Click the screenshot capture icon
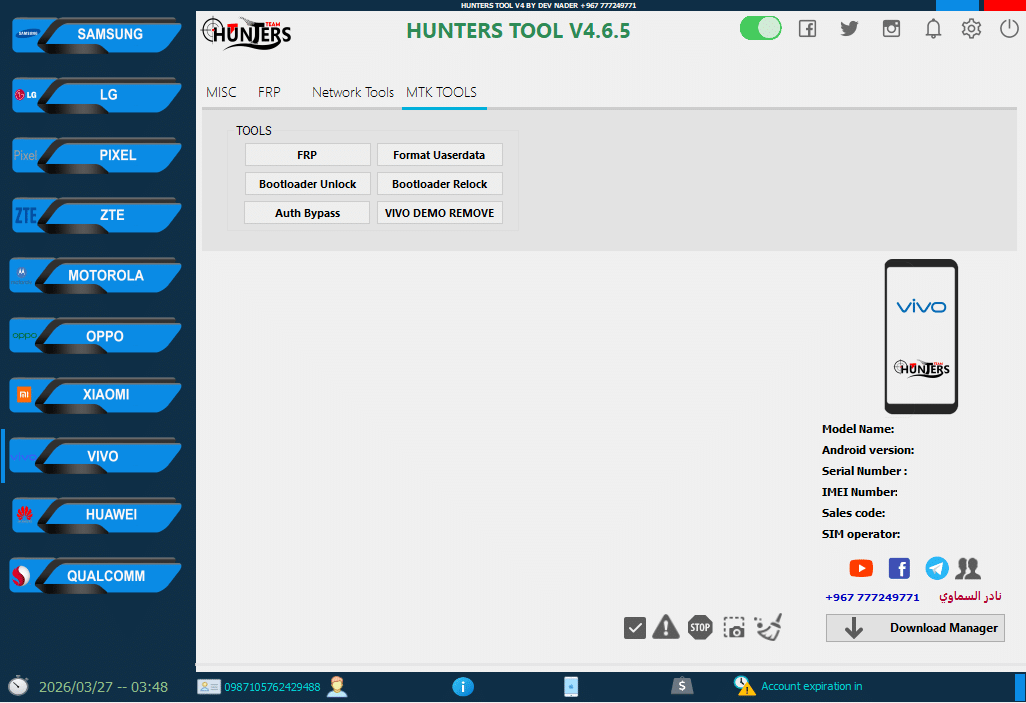 click(x=734, y=628)
